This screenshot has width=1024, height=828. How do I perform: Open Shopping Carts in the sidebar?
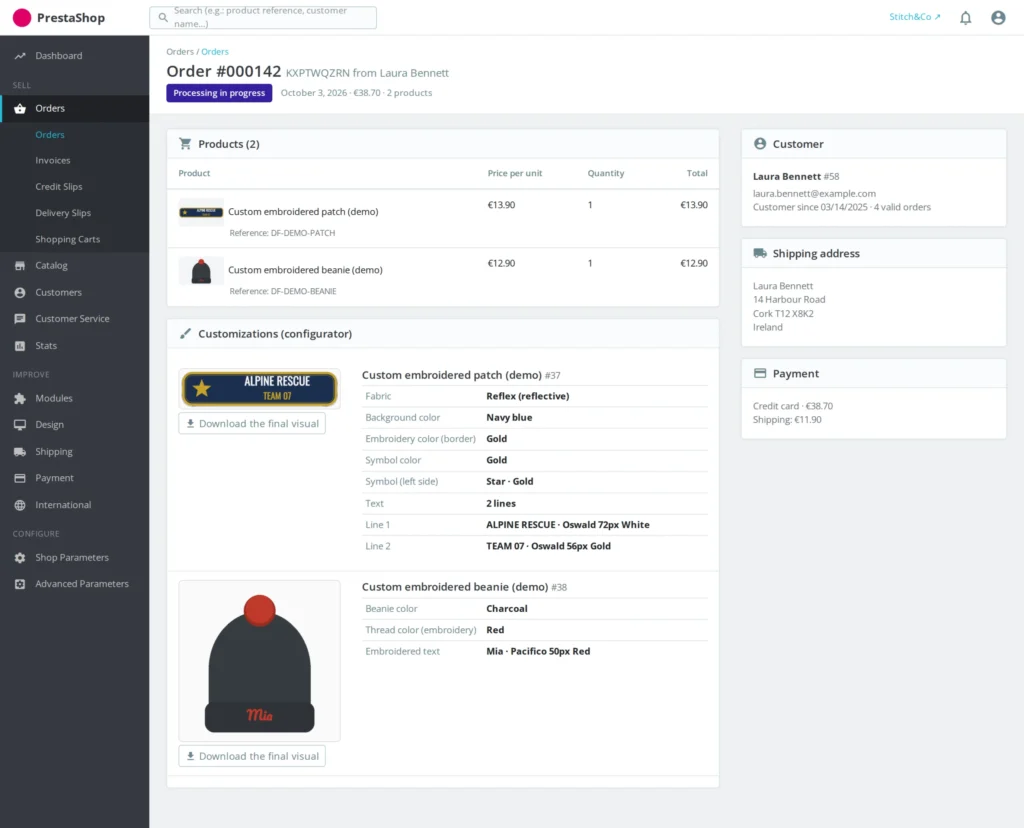click(68, 240)
